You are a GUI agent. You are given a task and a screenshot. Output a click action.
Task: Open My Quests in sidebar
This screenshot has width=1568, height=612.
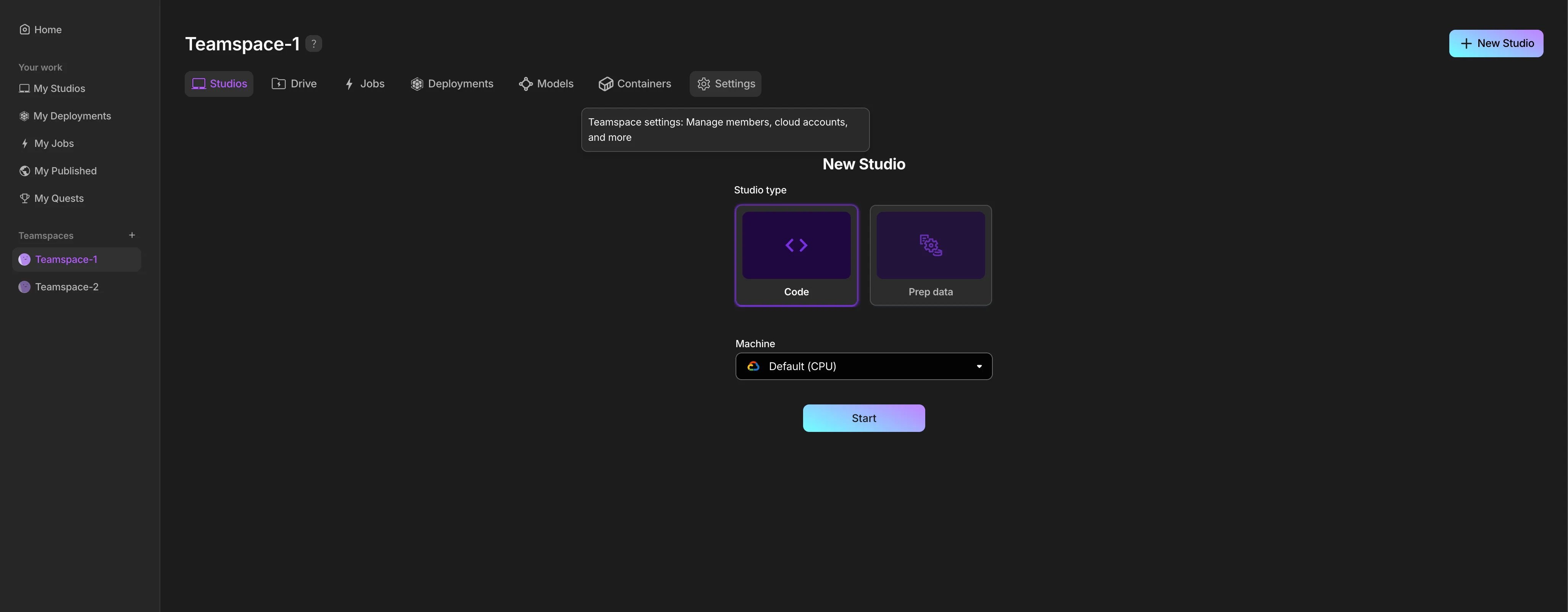point(52,198)
